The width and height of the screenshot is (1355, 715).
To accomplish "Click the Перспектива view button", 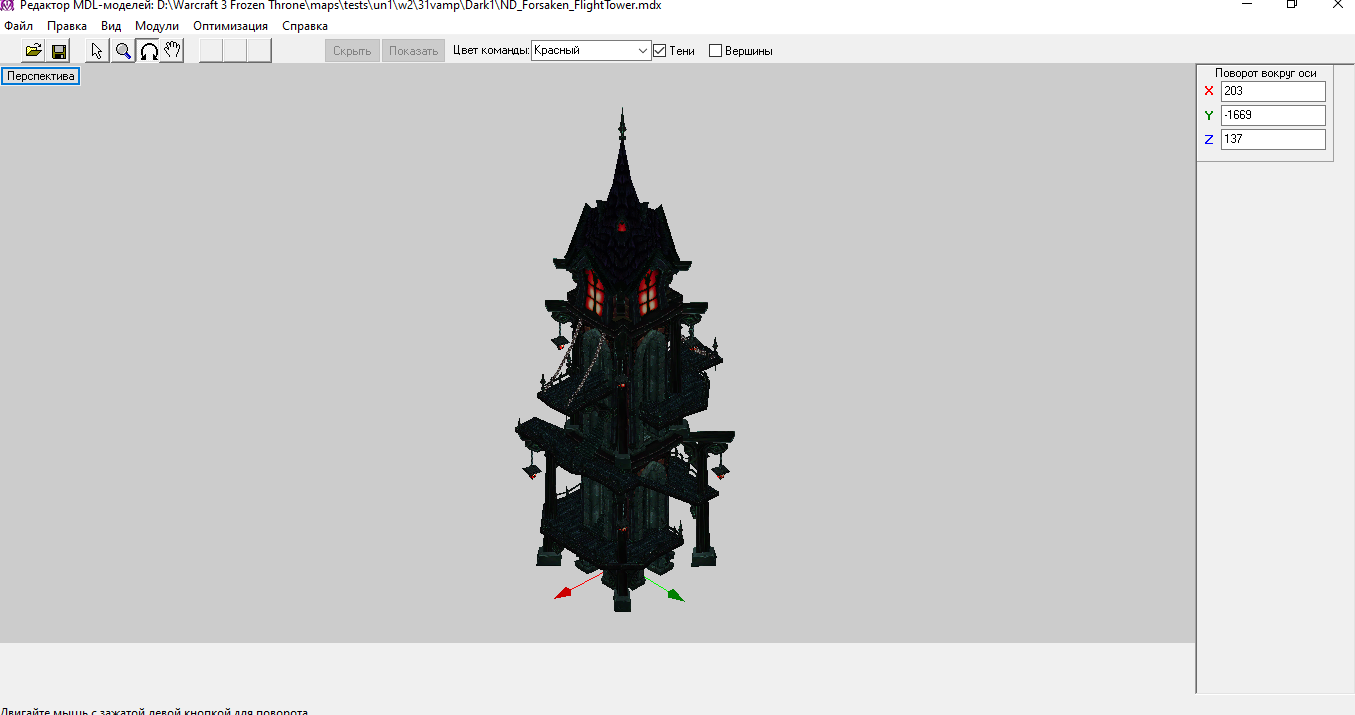I will point(41,76).
